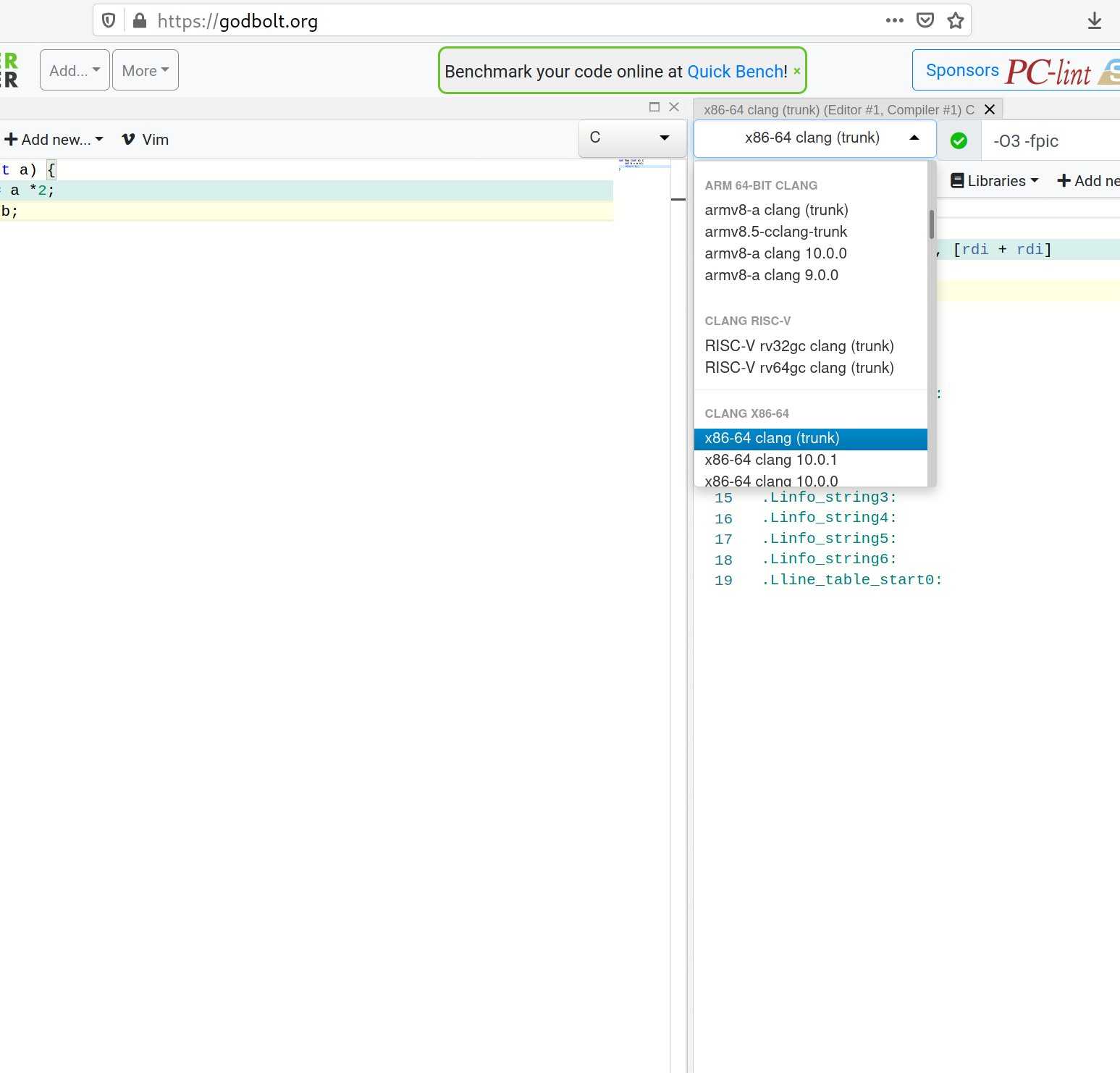Collapse the x86-64 clang (trunk) compiler picker

pyautogui.click(x=815, y=138)
